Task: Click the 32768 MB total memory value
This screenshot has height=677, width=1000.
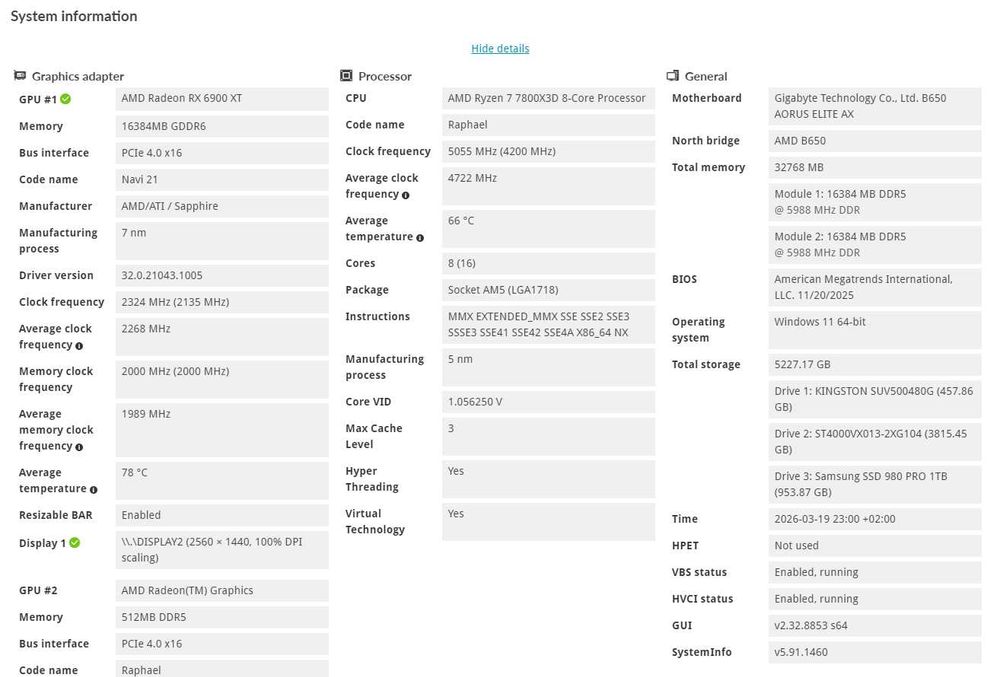Action: [x=875, y=168]
